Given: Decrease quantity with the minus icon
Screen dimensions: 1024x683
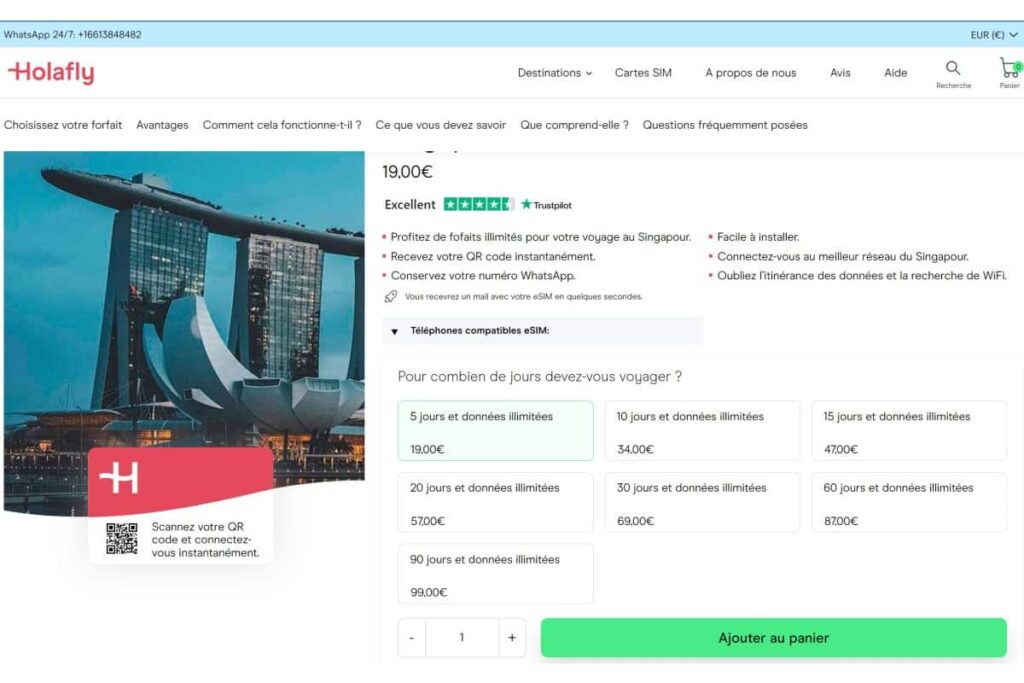Looking at the screenshot, I should point(411,637).
